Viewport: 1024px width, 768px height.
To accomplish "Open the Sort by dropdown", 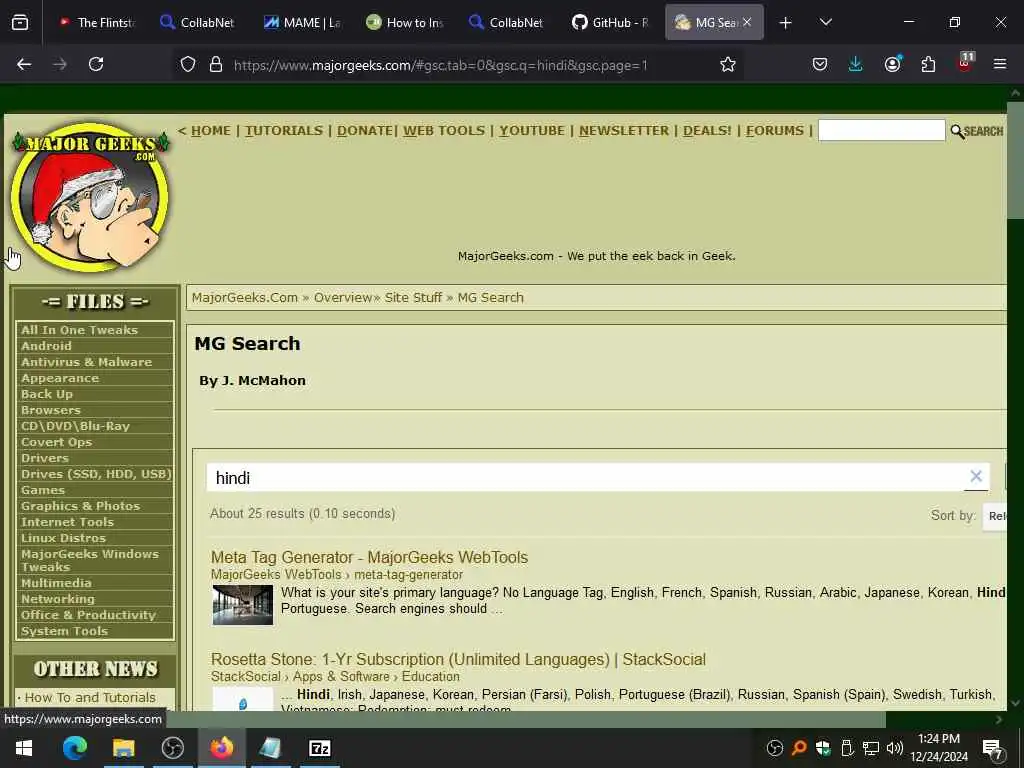I will click(995, 516).
